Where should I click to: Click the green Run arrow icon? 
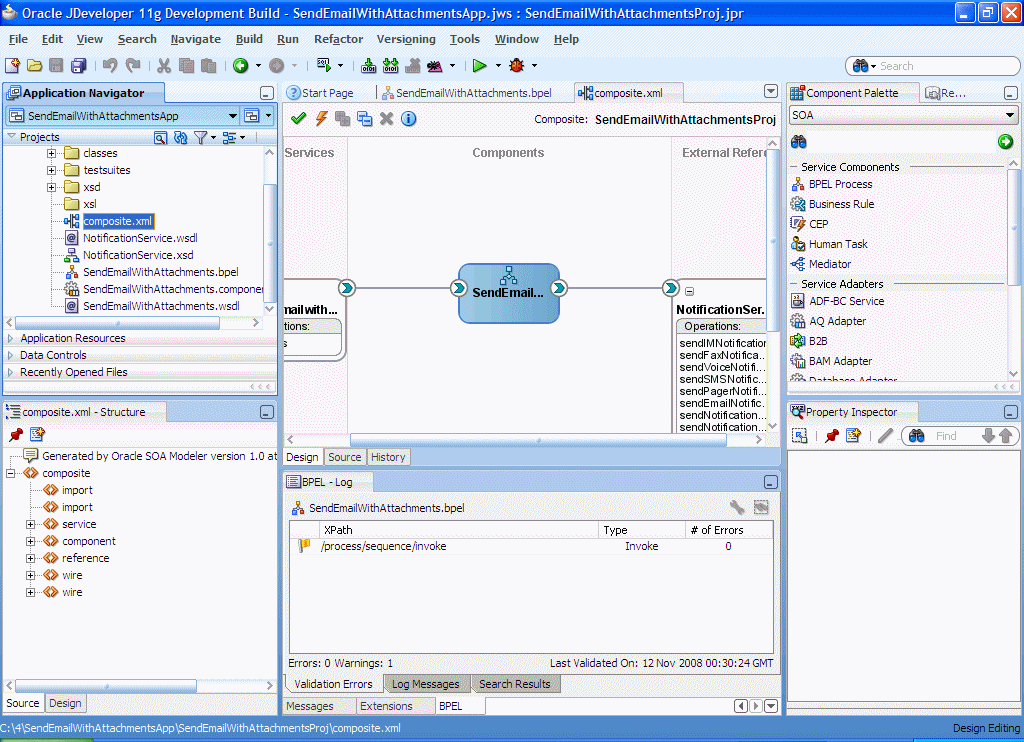(479, 65)
